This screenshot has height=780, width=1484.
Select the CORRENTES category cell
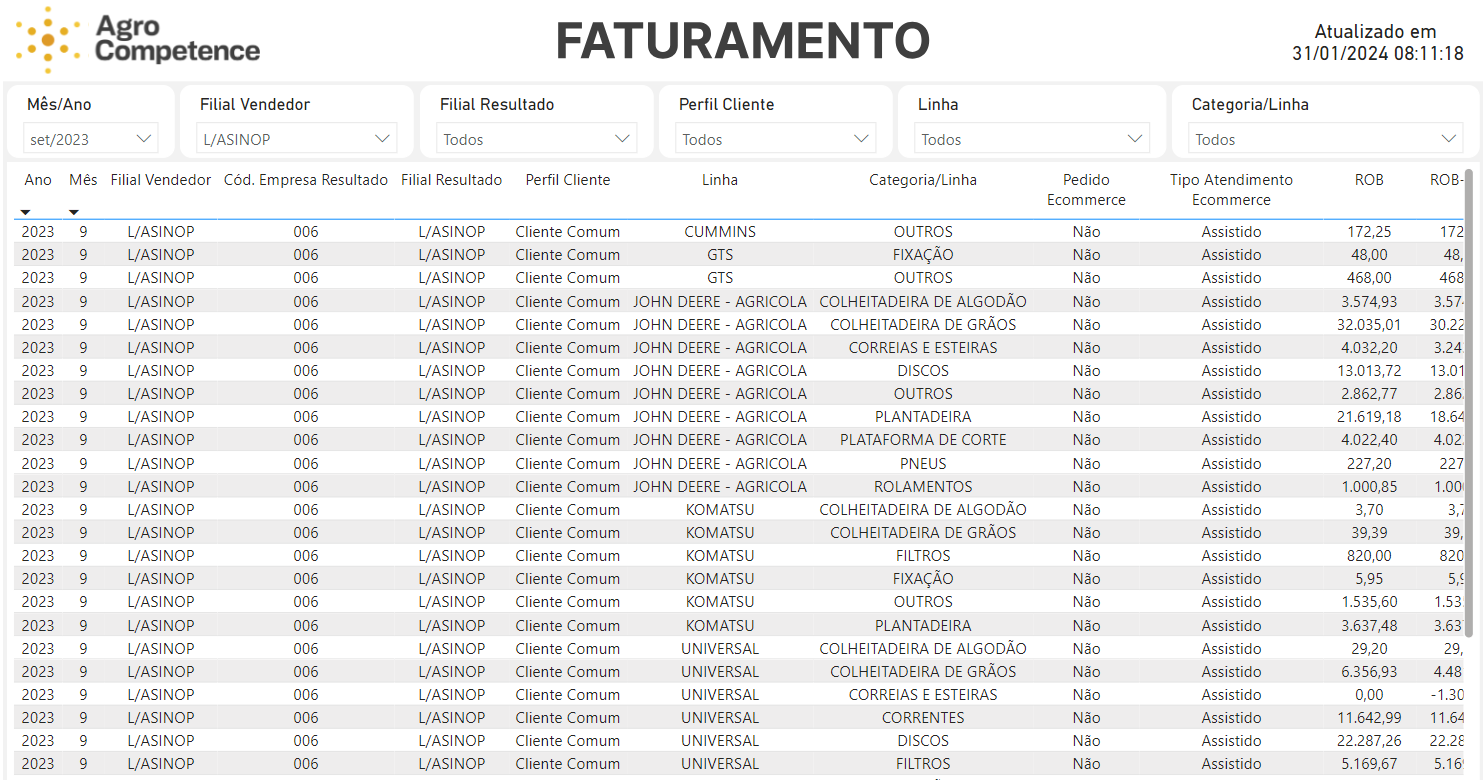[x=923, y=718]
